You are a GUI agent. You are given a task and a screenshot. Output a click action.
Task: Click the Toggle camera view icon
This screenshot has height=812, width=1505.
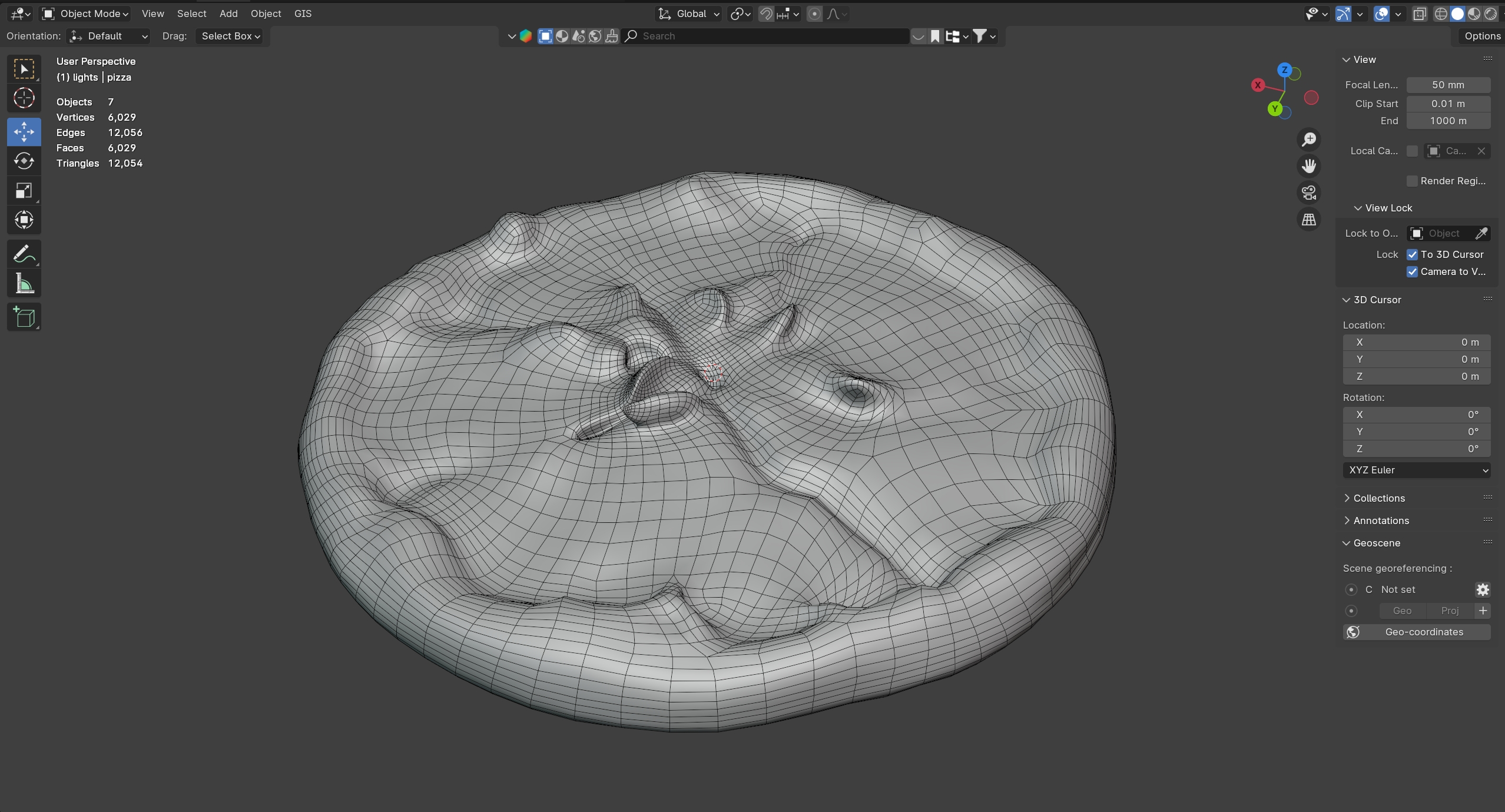(x=1308, y=193)
